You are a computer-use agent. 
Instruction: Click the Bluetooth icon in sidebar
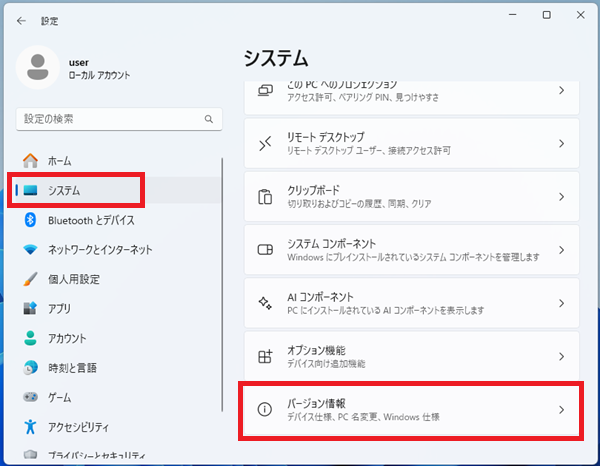pyautogui.click(x=30, y=220)
